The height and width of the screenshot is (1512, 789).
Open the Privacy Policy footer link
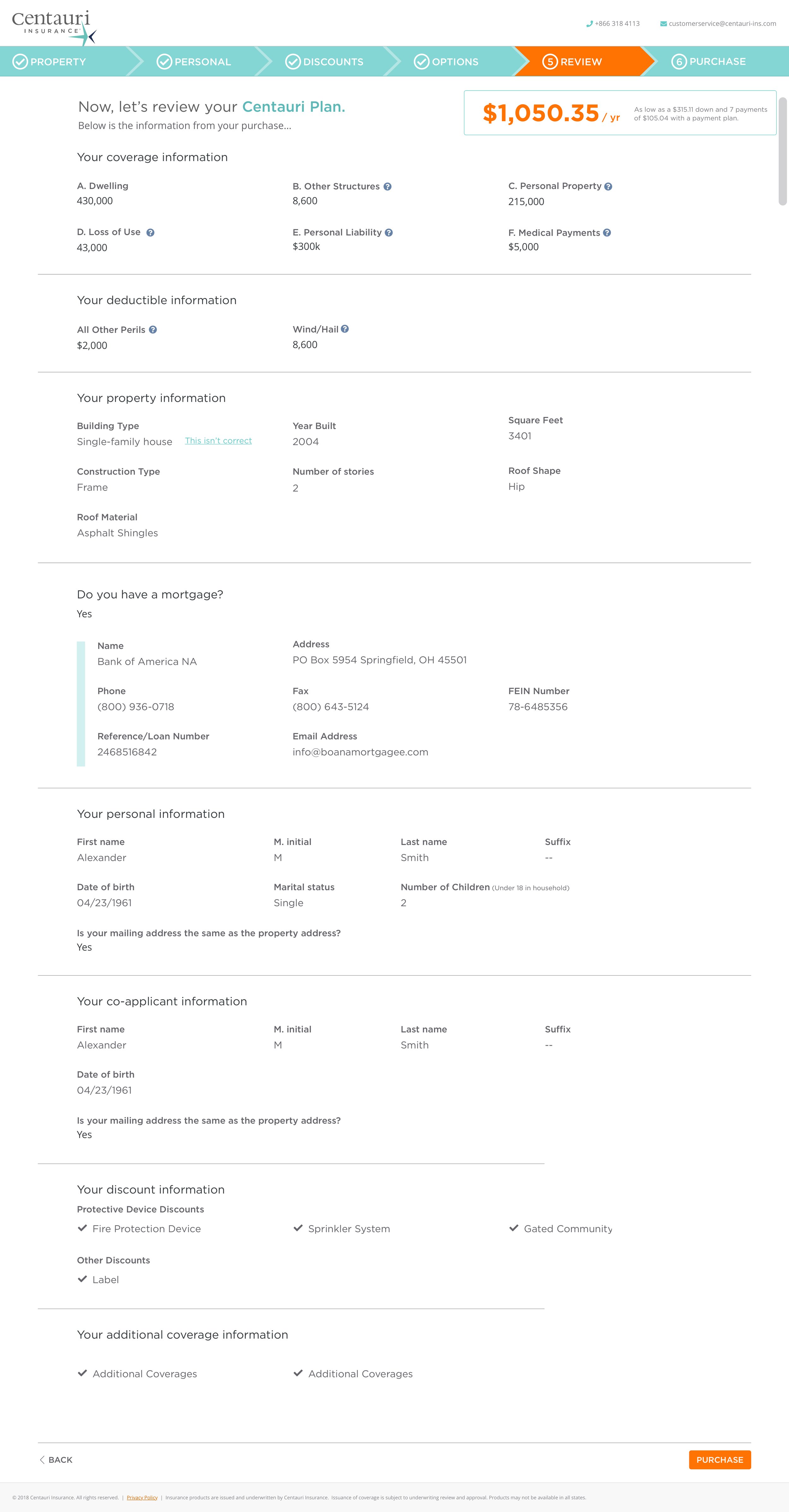click(x=142, y=1497)
